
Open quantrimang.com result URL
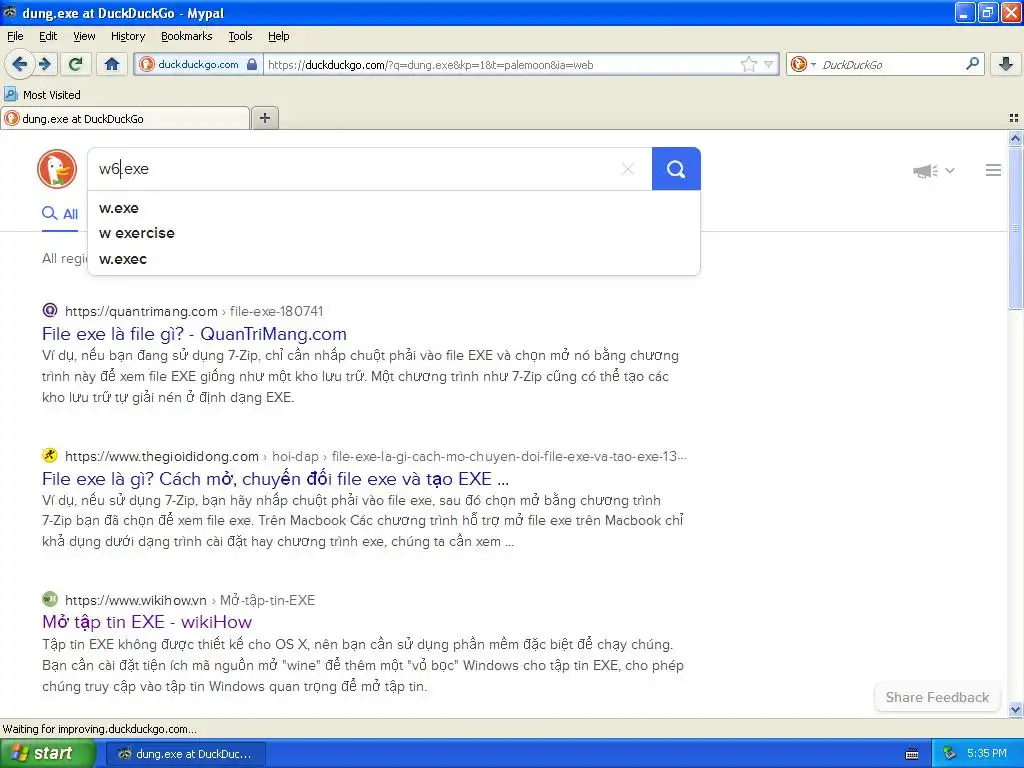click(194, 312)
